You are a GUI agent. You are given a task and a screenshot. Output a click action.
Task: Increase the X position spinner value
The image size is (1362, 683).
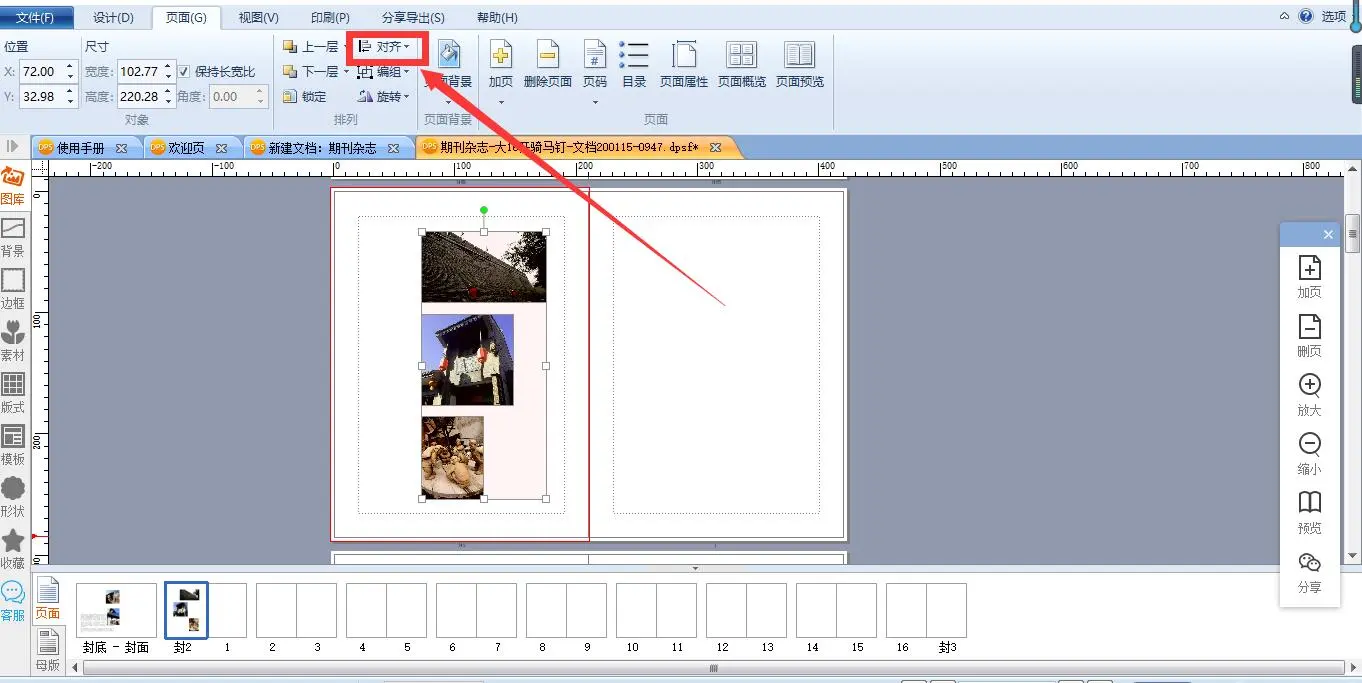click(70, 67)
